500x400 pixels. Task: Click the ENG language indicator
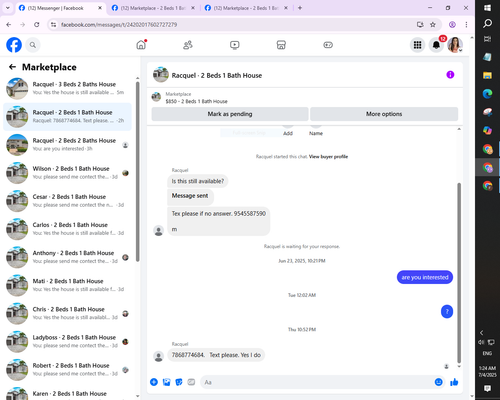(487, 353)
